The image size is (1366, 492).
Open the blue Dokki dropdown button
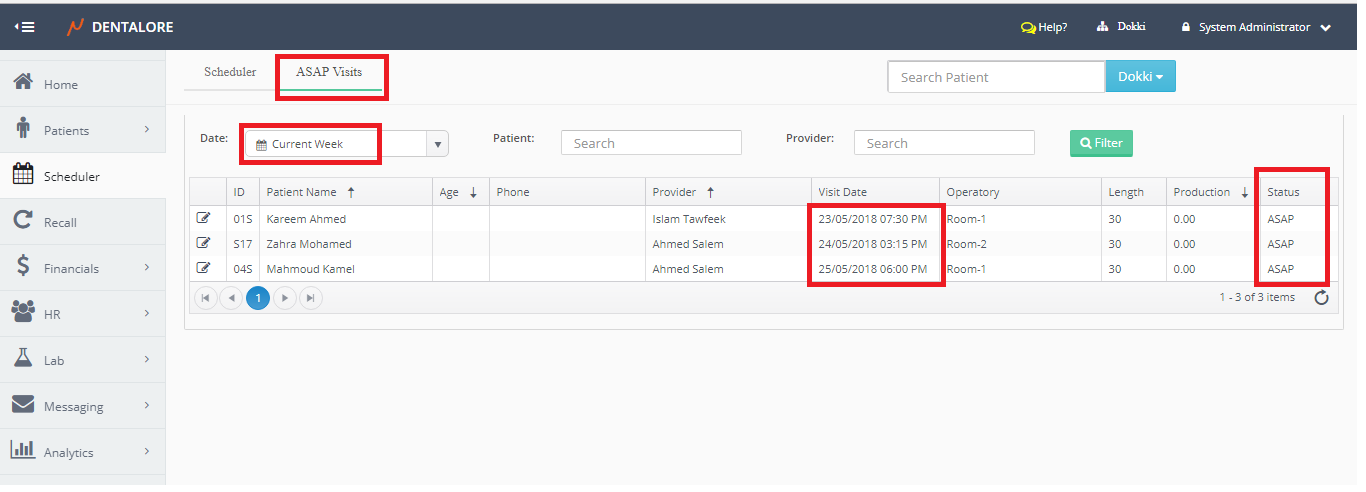click(1139, 77)
